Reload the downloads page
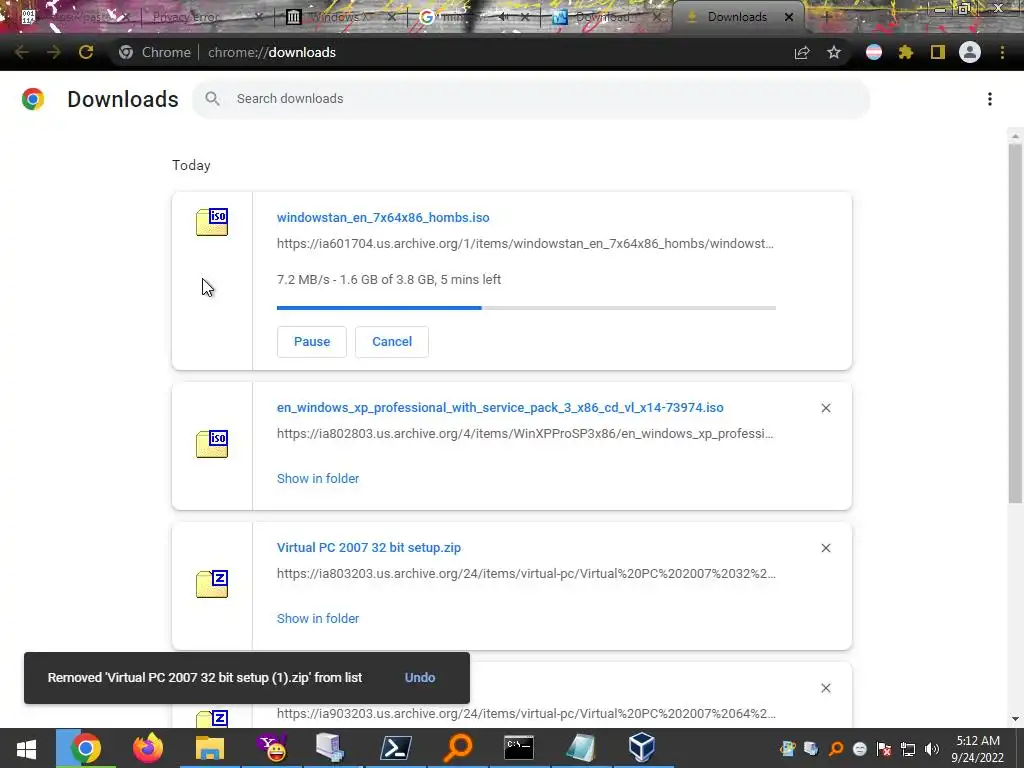1024x768 pixels. pos(86,52)
